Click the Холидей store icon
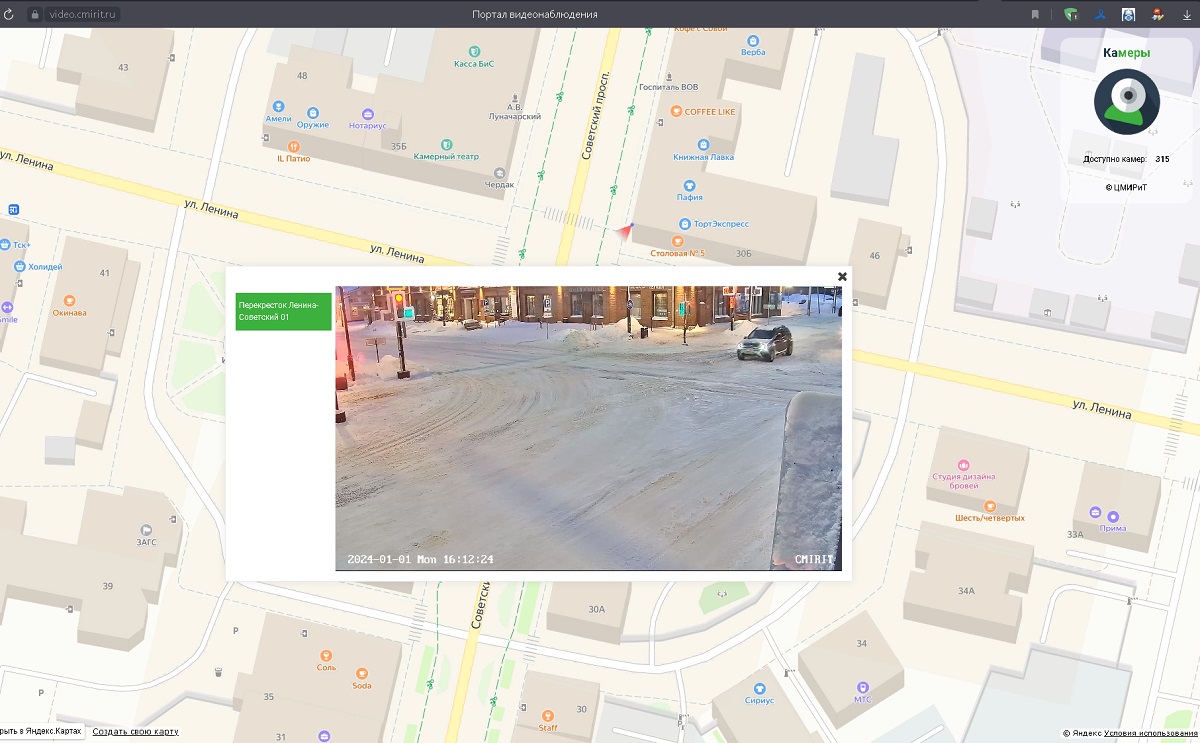This screenshot has height=743, width=1200. (x=20, y=267)
